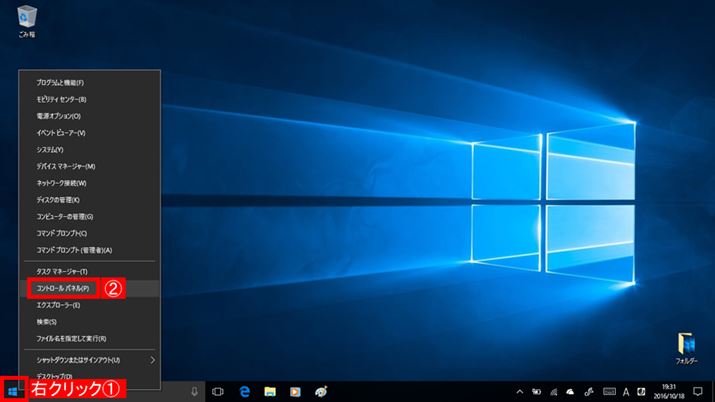This screenshot has height=402, width=715.
Task: Click the taskbar clock showing 19:31
Action: coord(667,391)
